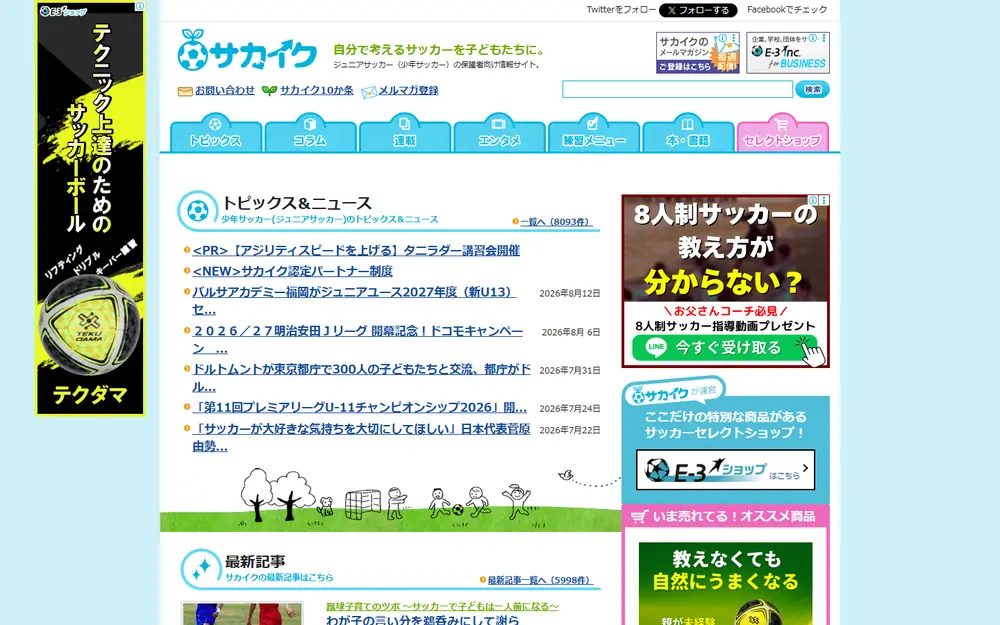The width and height of the screenshot is (1000, 625).
Task: Open the メルマガ登録 link
Action: tap(408, 91)
